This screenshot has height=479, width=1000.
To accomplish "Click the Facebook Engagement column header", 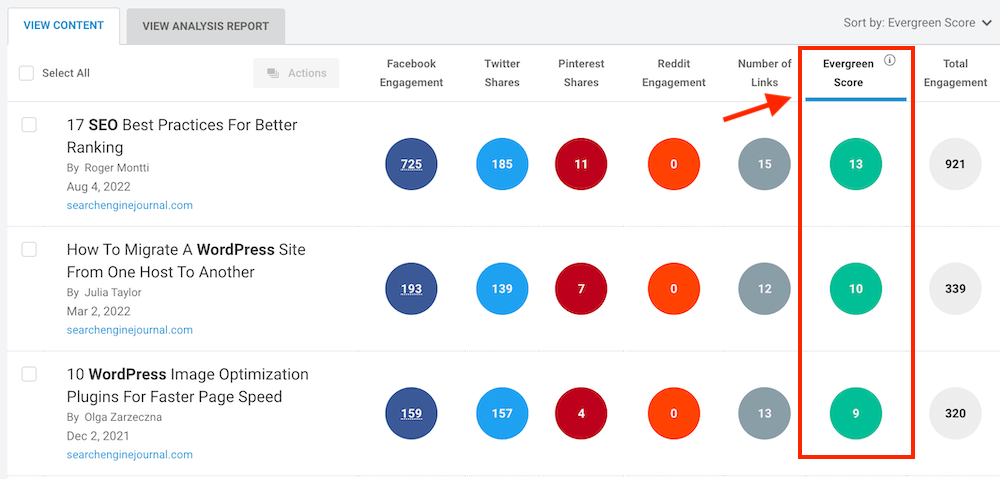I will (412, 73).
